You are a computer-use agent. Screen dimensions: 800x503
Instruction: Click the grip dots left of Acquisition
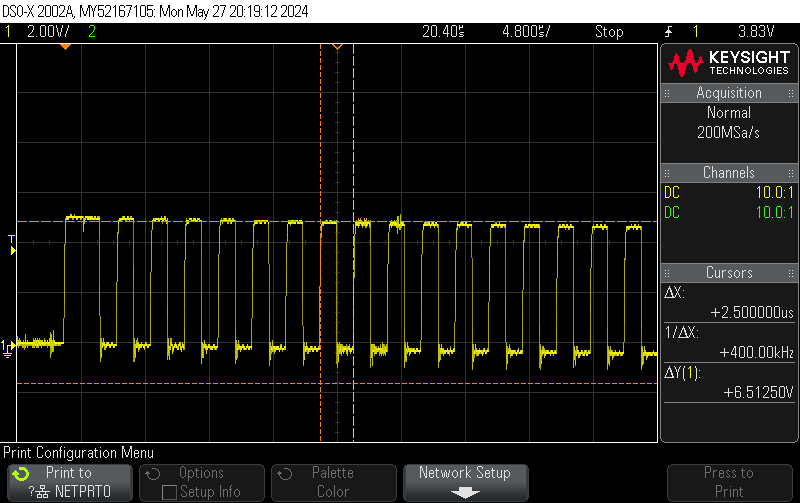[667, 93]
